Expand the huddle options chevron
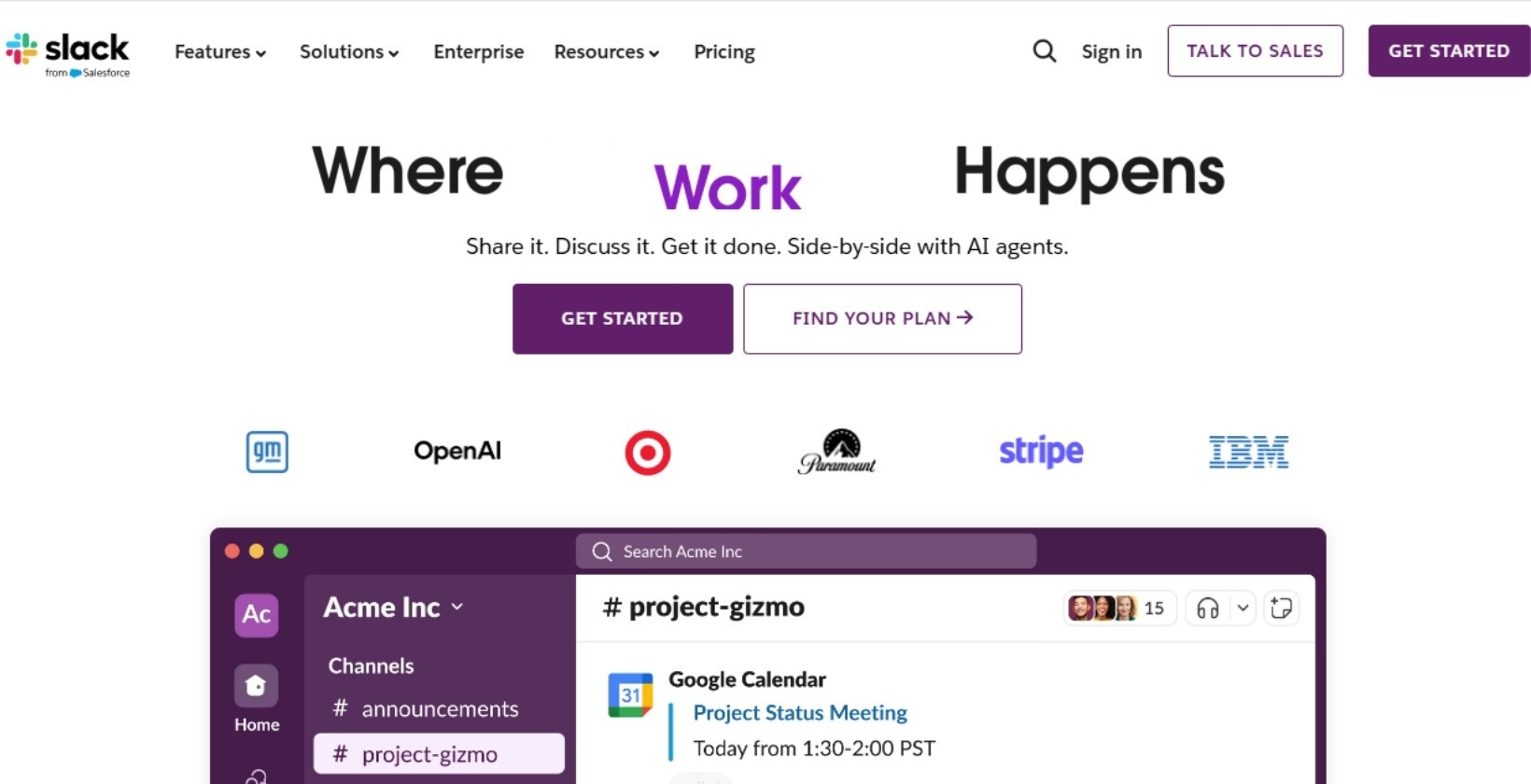Screen dimensions: 1531x784 [1243, 608]
